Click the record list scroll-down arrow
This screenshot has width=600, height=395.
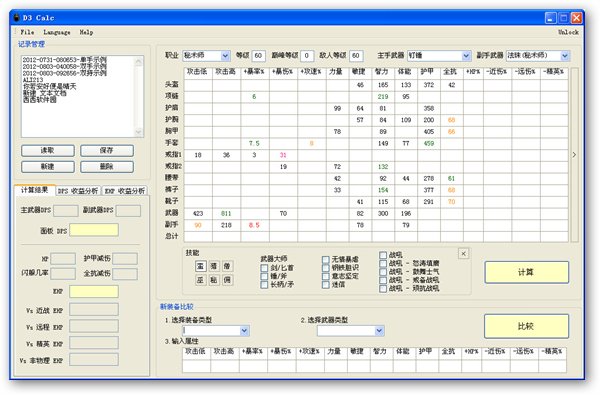pyautogui.click(x=139, y=132)
